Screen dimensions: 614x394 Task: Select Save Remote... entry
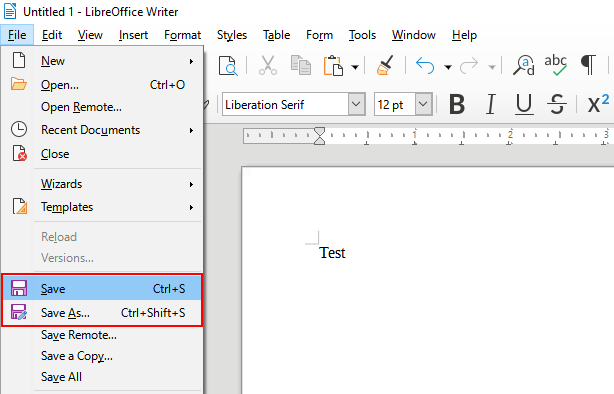pyautogui.click(x=102, y=335)
